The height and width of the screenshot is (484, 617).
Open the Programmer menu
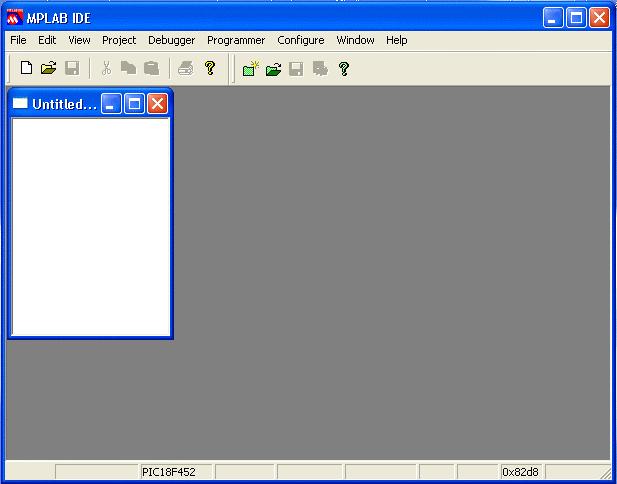[x=236, y=40]
